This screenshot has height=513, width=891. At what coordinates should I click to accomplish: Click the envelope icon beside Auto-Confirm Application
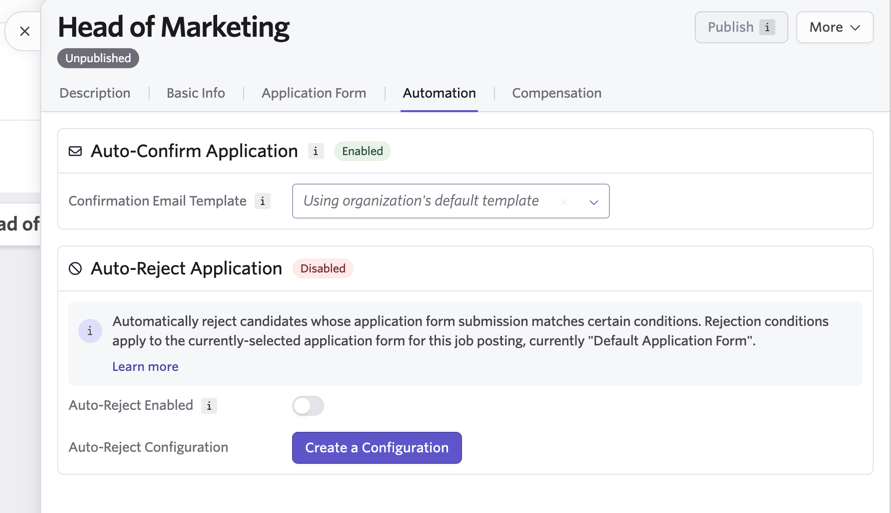[75, 151]
